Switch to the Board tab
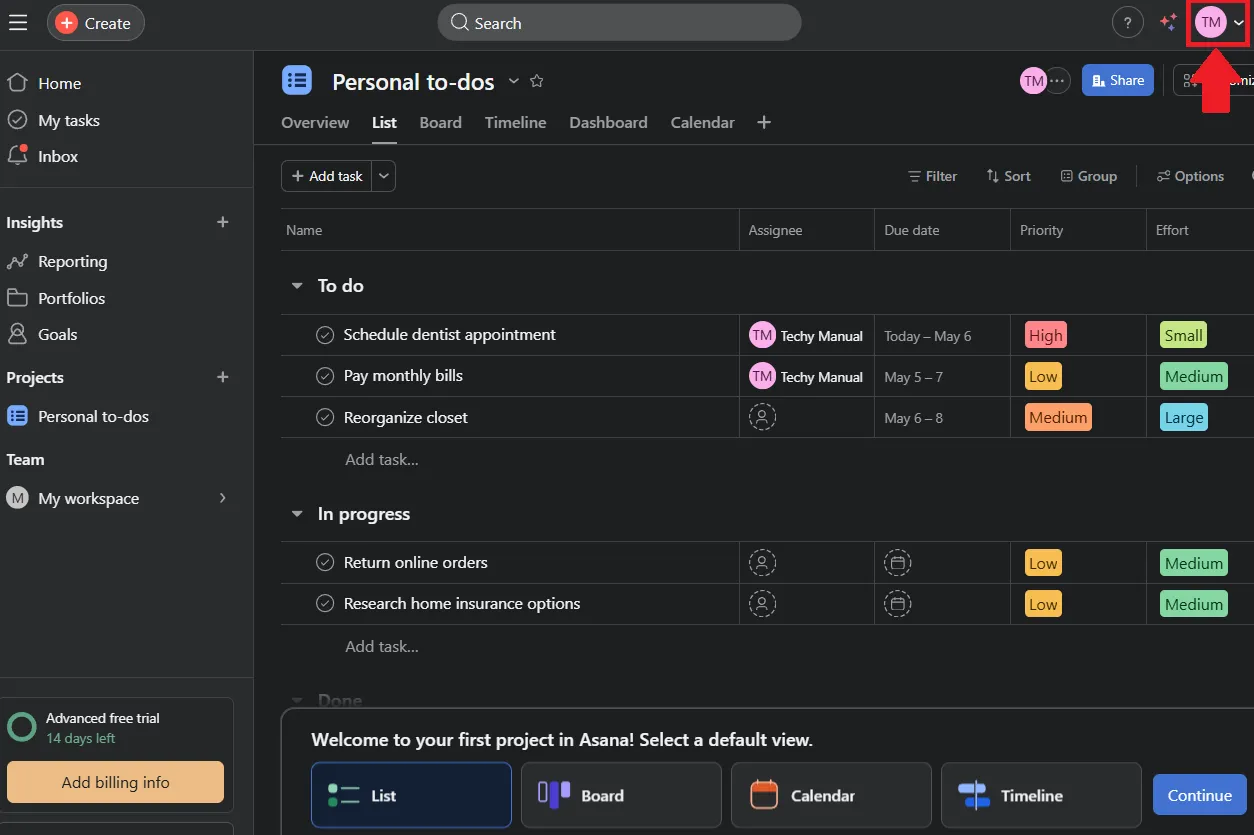The height and width of the screenshot is (835, 1254). [440, 122]
